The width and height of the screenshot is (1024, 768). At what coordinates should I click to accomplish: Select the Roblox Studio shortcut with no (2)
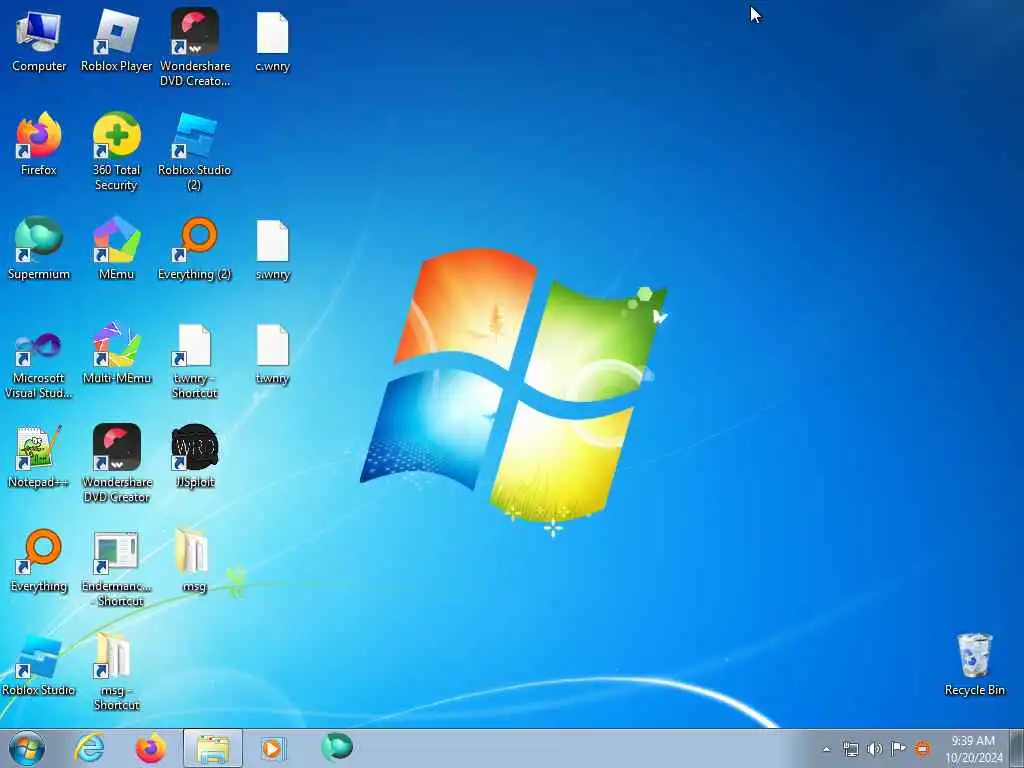click(x=39, y=664)
